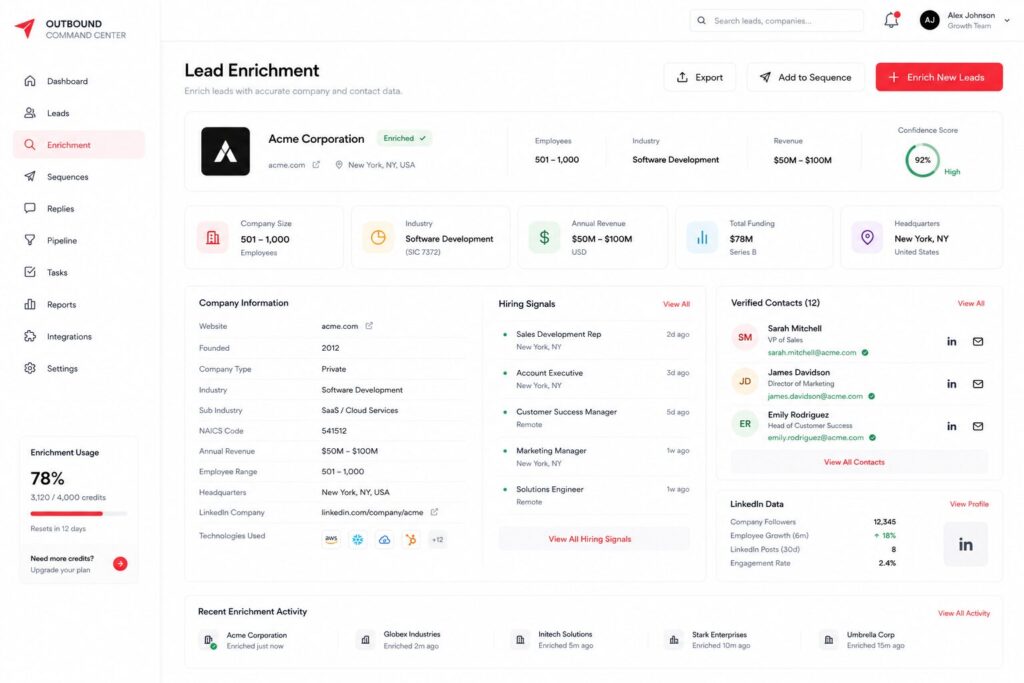This screenshot has width=1024, height=683.
Task: Click the red upgrade plan arrow button
Action: click(120, 564)
